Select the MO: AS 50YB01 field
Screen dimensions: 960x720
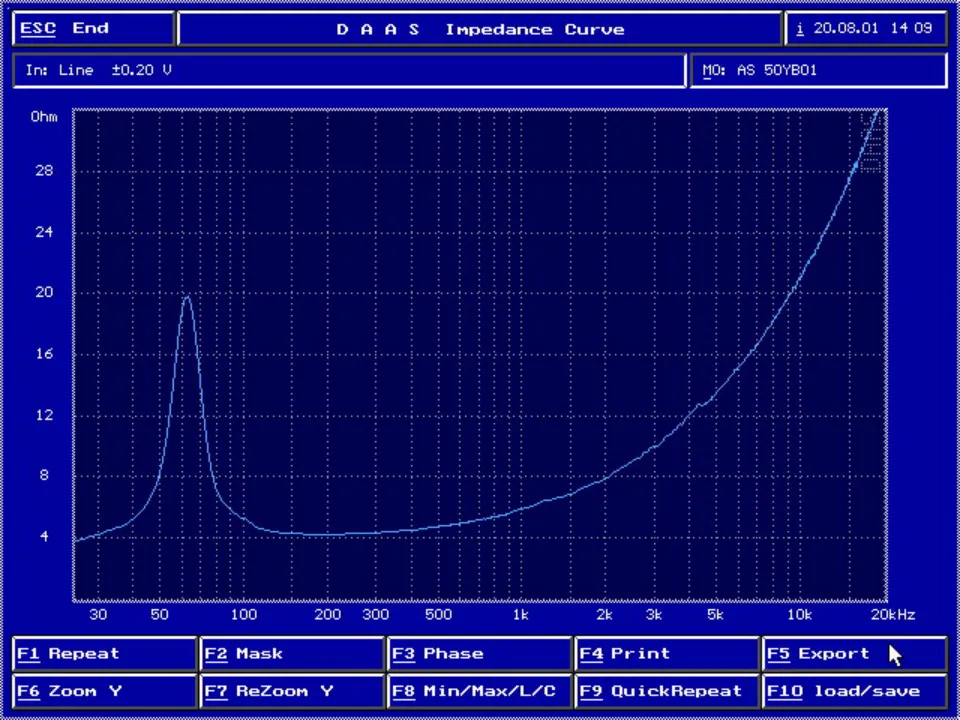[819, 70]
